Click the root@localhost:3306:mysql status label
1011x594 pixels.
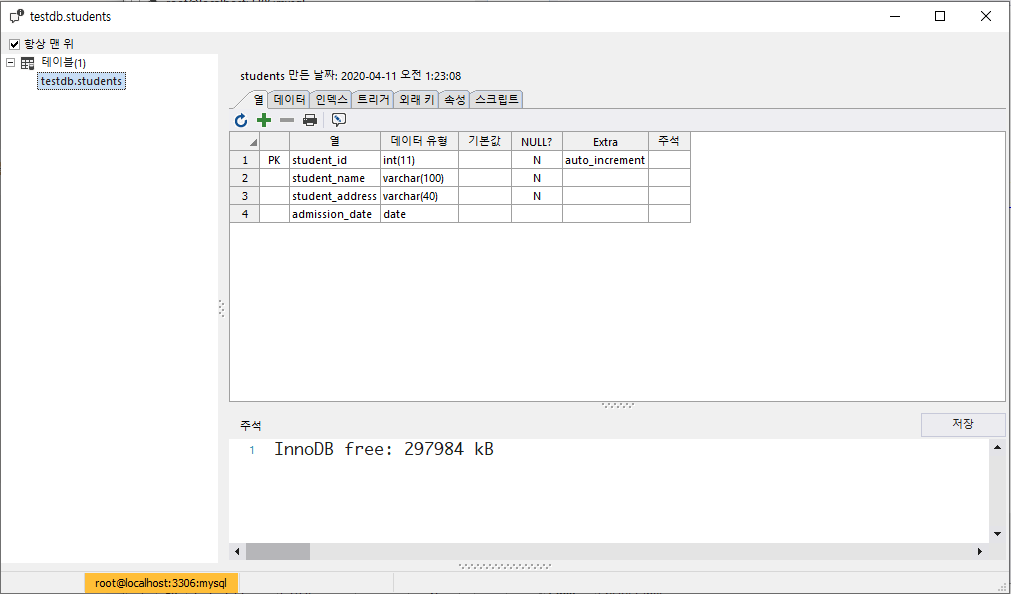(161, 583)
